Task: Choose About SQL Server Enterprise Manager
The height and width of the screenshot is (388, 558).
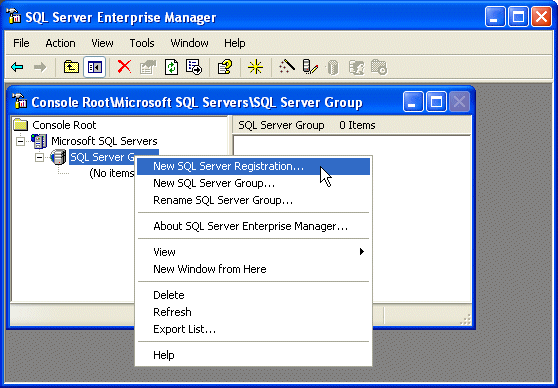Action: point(253,226)
